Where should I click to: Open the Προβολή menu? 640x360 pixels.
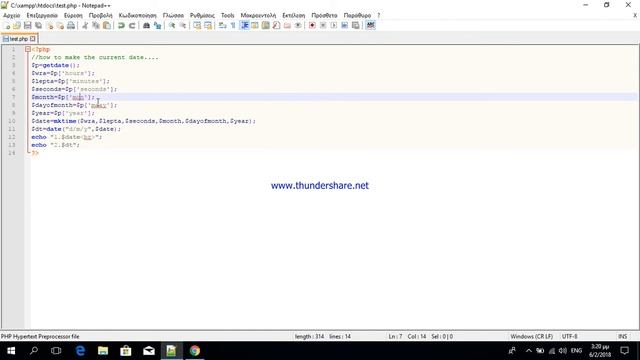[100, 15]
